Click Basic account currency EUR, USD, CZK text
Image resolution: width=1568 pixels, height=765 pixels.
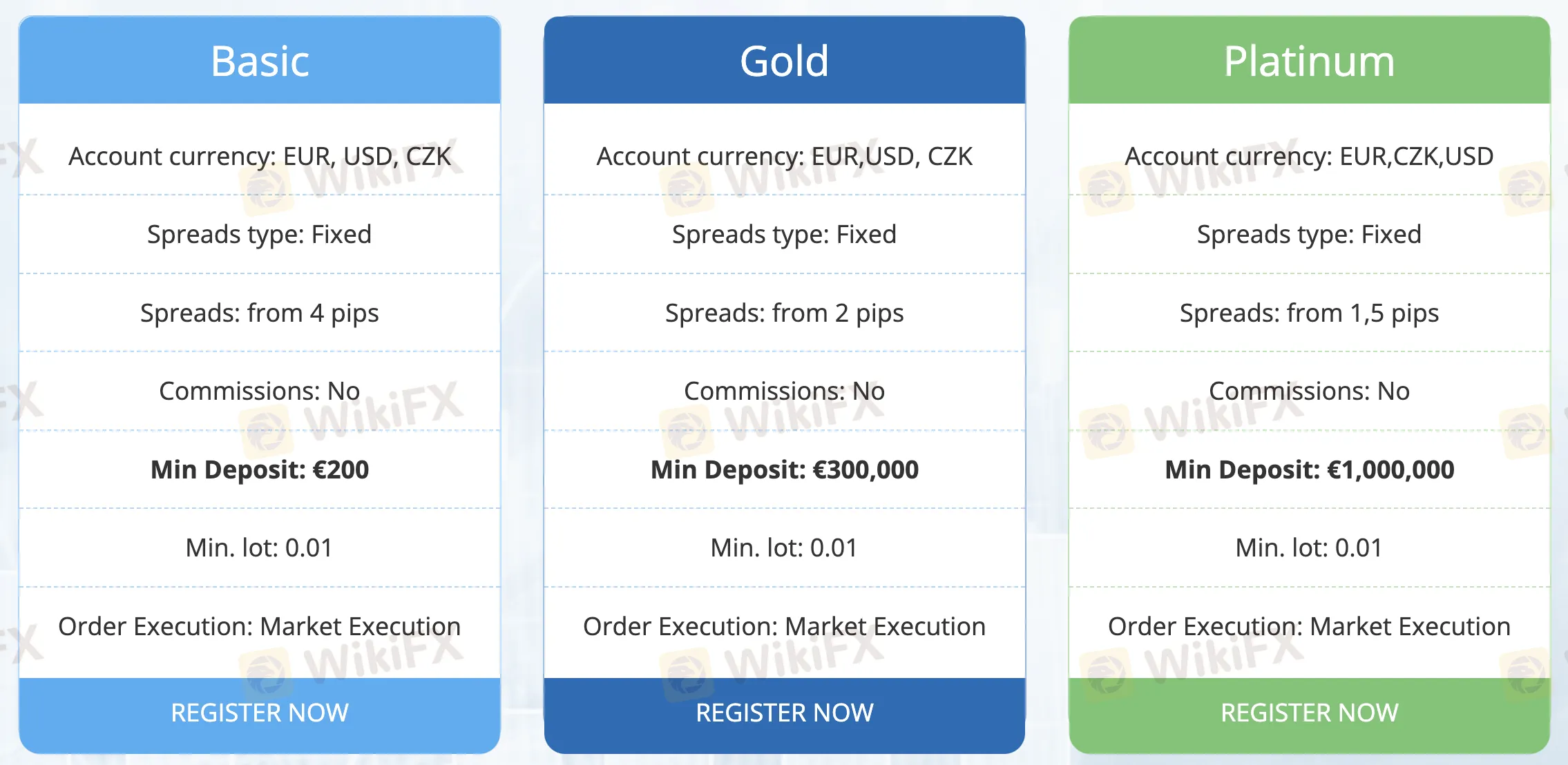pos(260,157)
